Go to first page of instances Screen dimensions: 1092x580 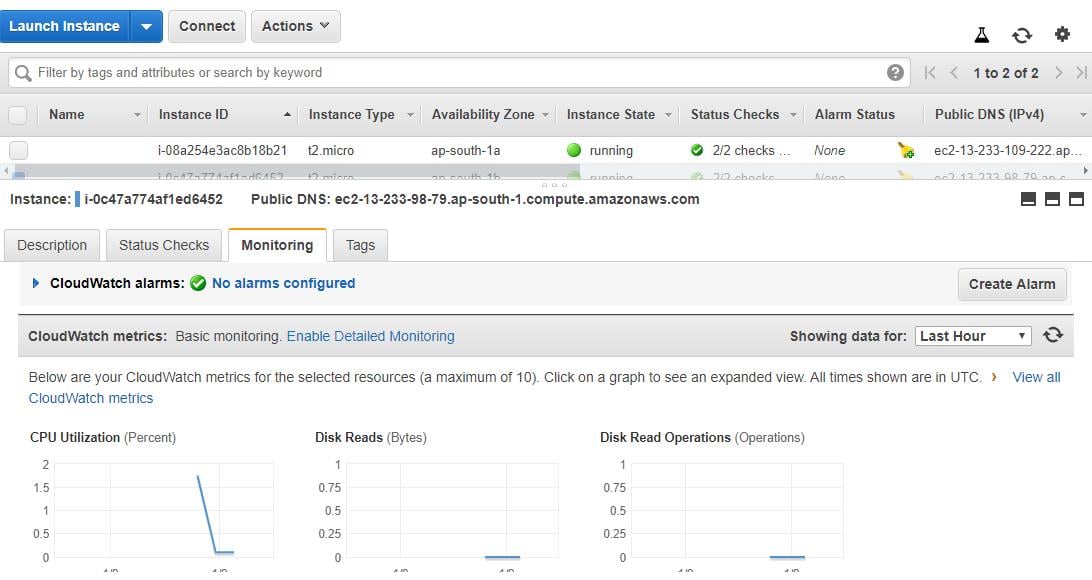click(x=930, y=72)
